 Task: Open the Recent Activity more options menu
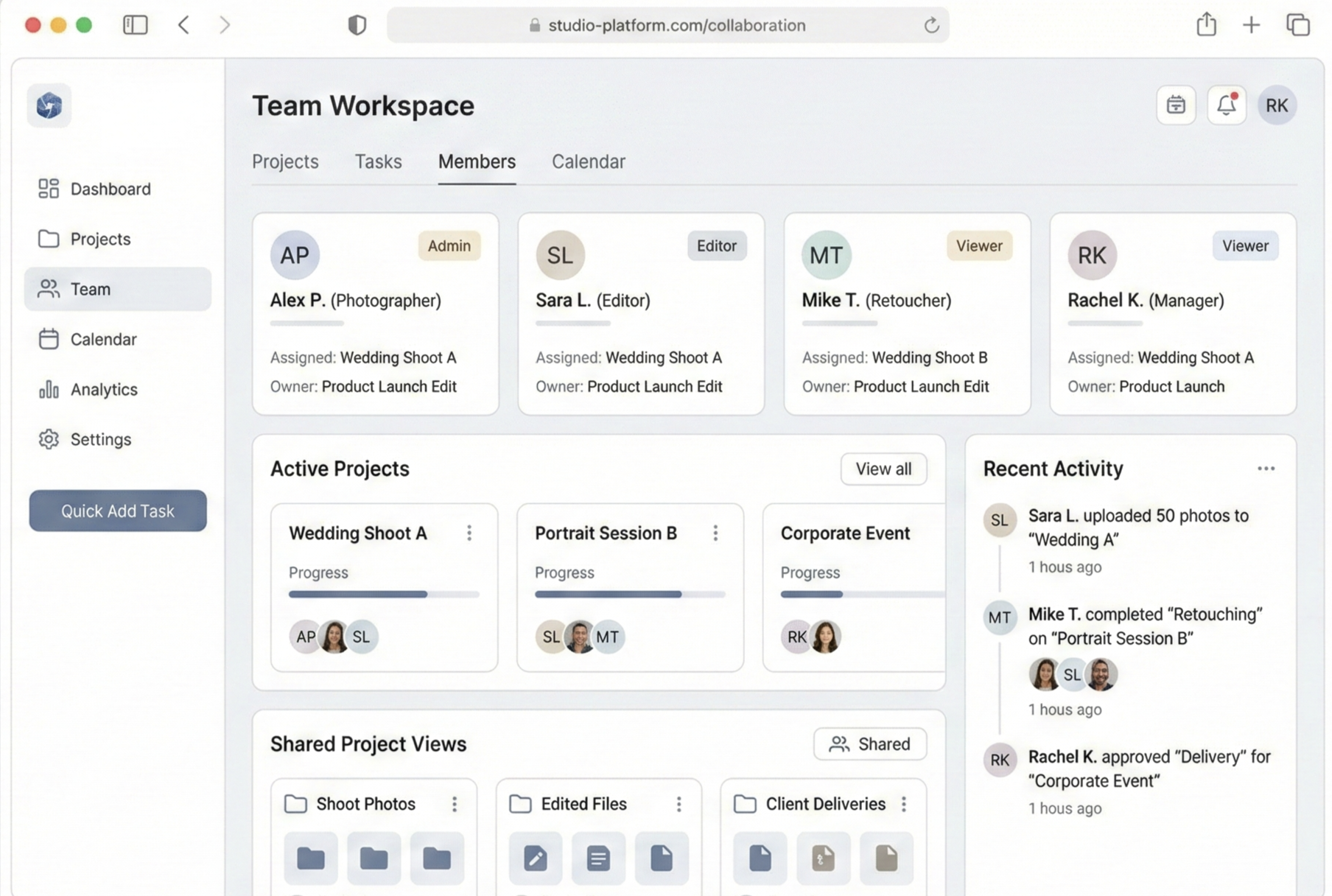pos(1266,469)
